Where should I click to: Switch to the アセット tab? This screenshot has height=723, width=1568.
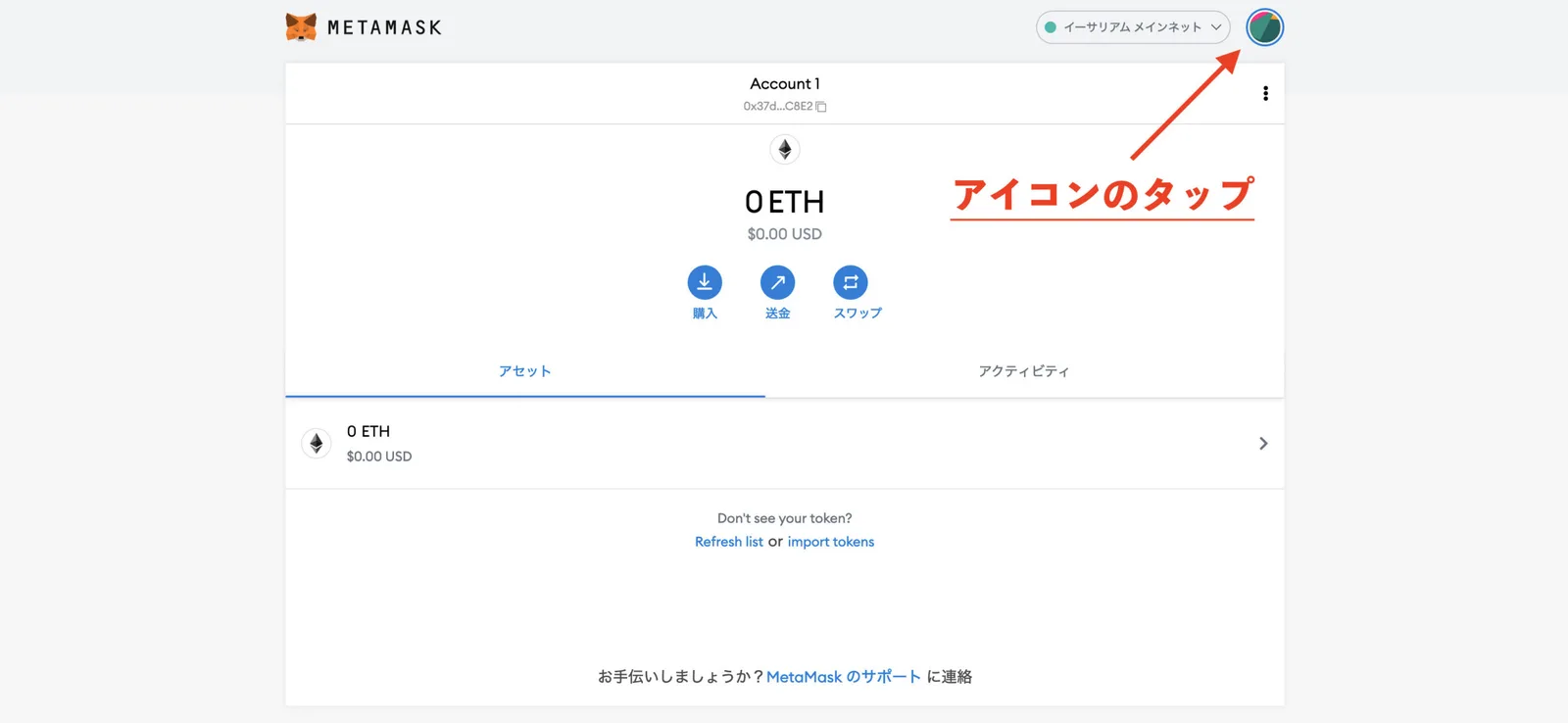(525, 371)
